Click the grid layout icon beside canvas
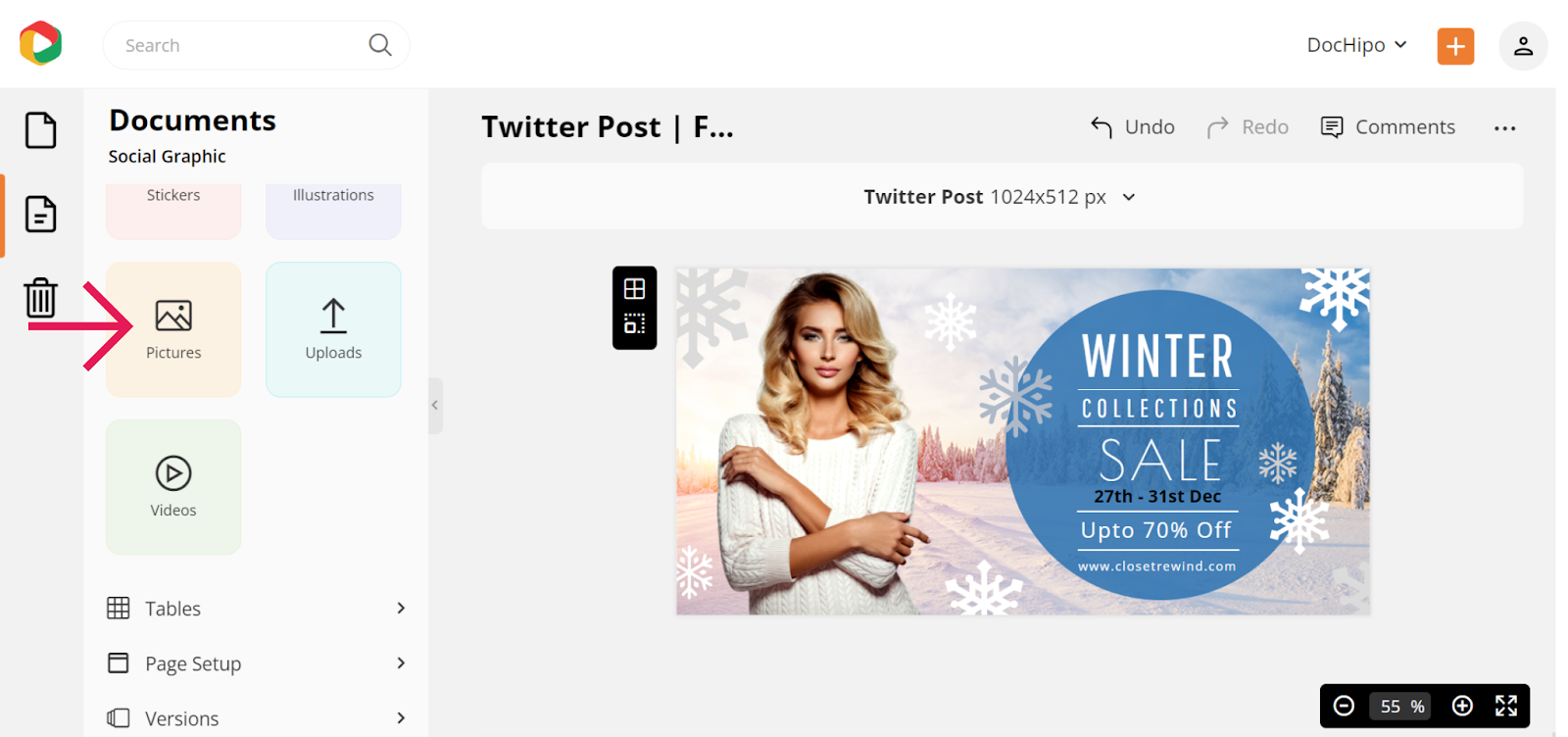Viewport: 1568px width, 737px height. (635, 289)
